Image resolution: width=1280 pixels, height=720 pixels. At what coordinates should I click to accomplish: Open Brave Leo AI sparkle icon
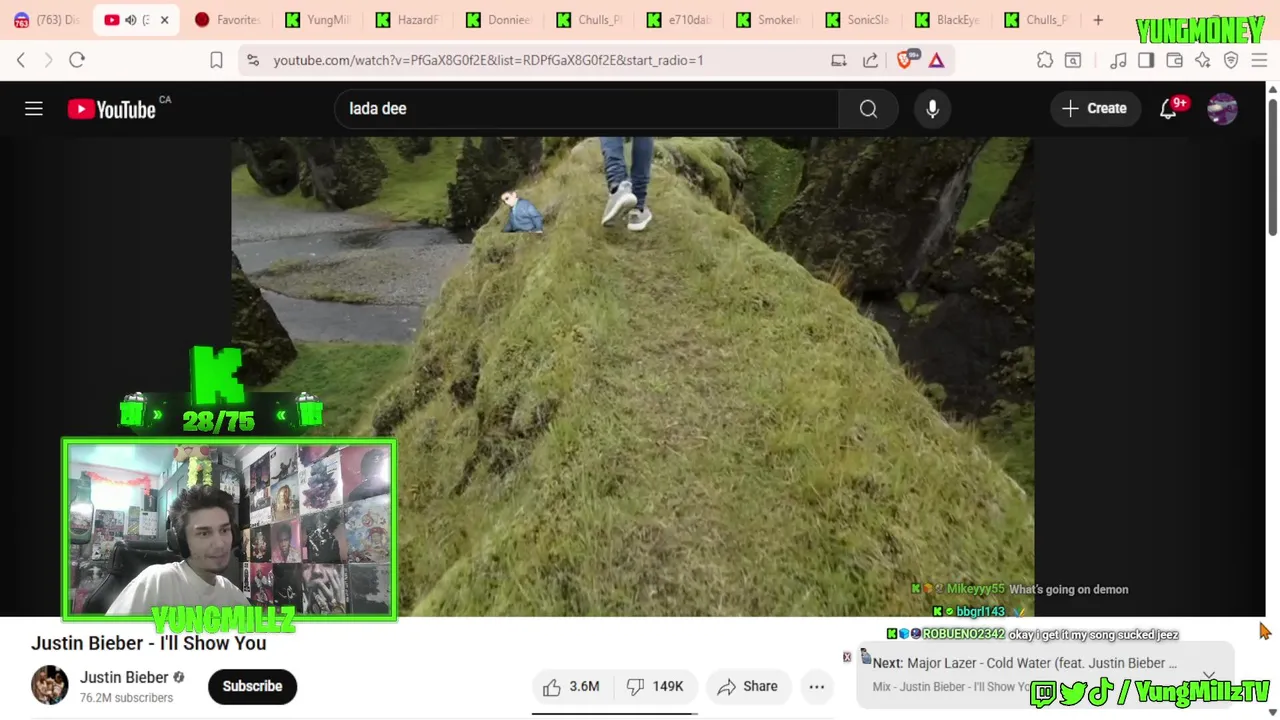[x=1202, y=60]
